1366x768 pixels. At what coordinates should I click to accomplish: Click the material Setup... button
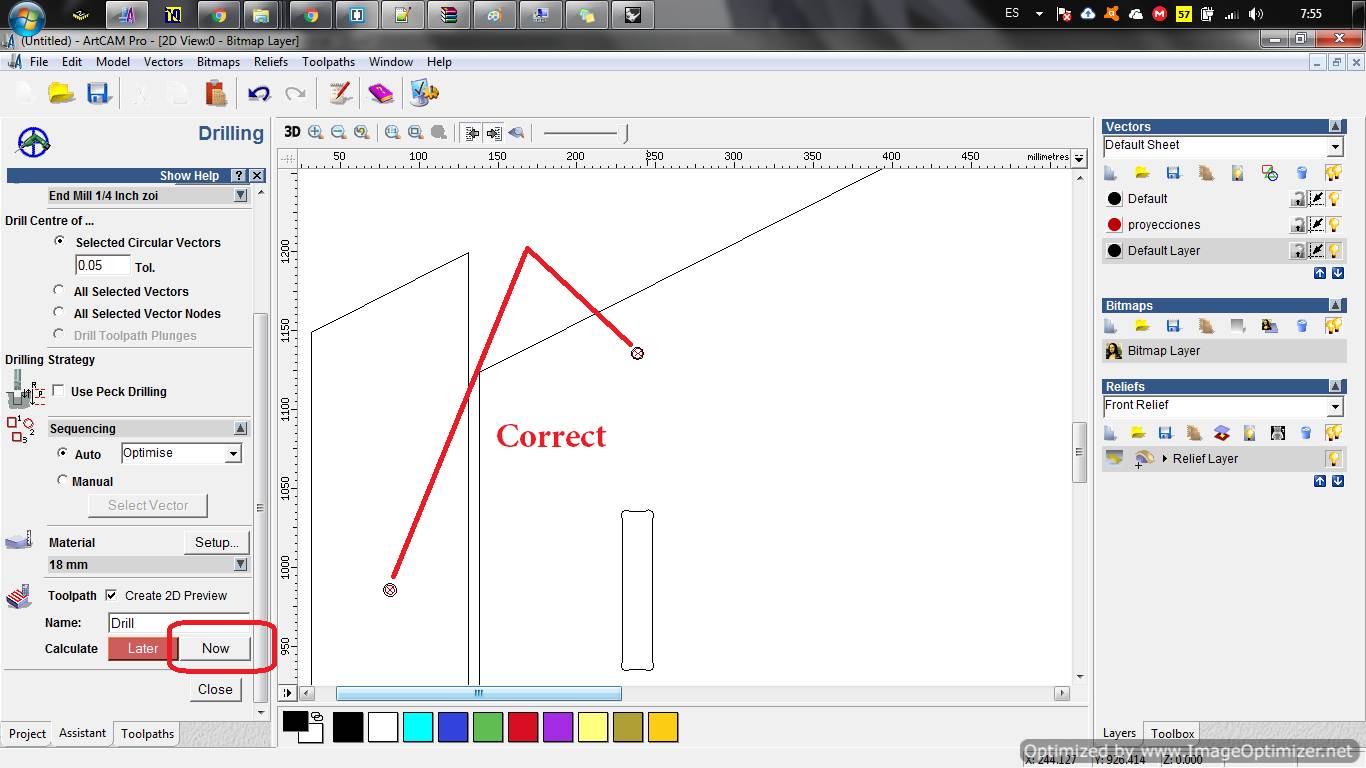(x=216, y=542)
